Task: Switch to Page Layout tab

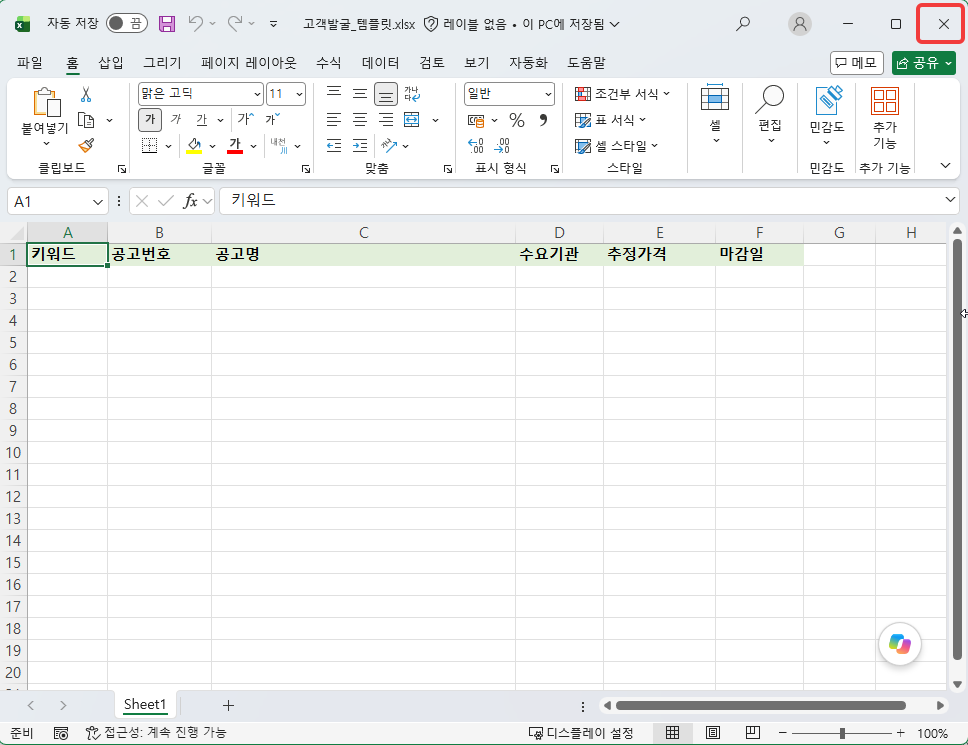Action: 248,62
